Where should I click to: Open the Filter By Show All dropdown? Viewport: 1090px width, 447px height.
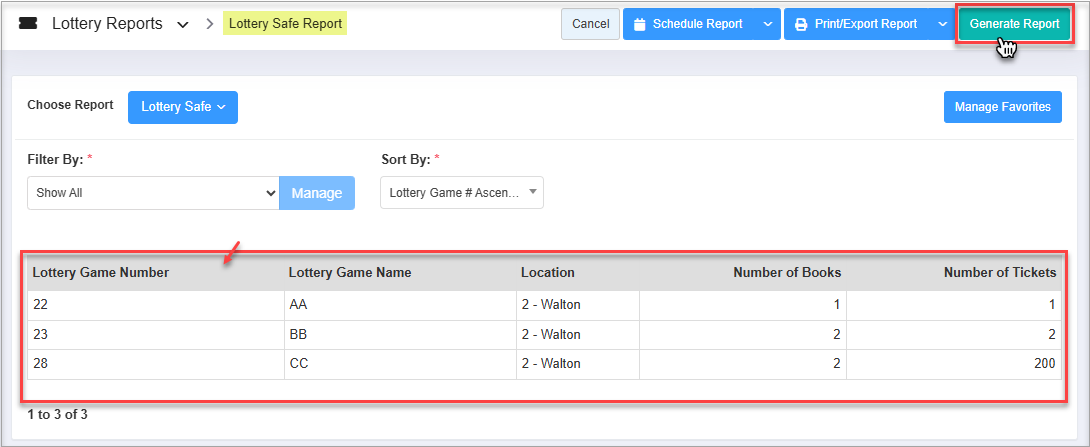152,193
